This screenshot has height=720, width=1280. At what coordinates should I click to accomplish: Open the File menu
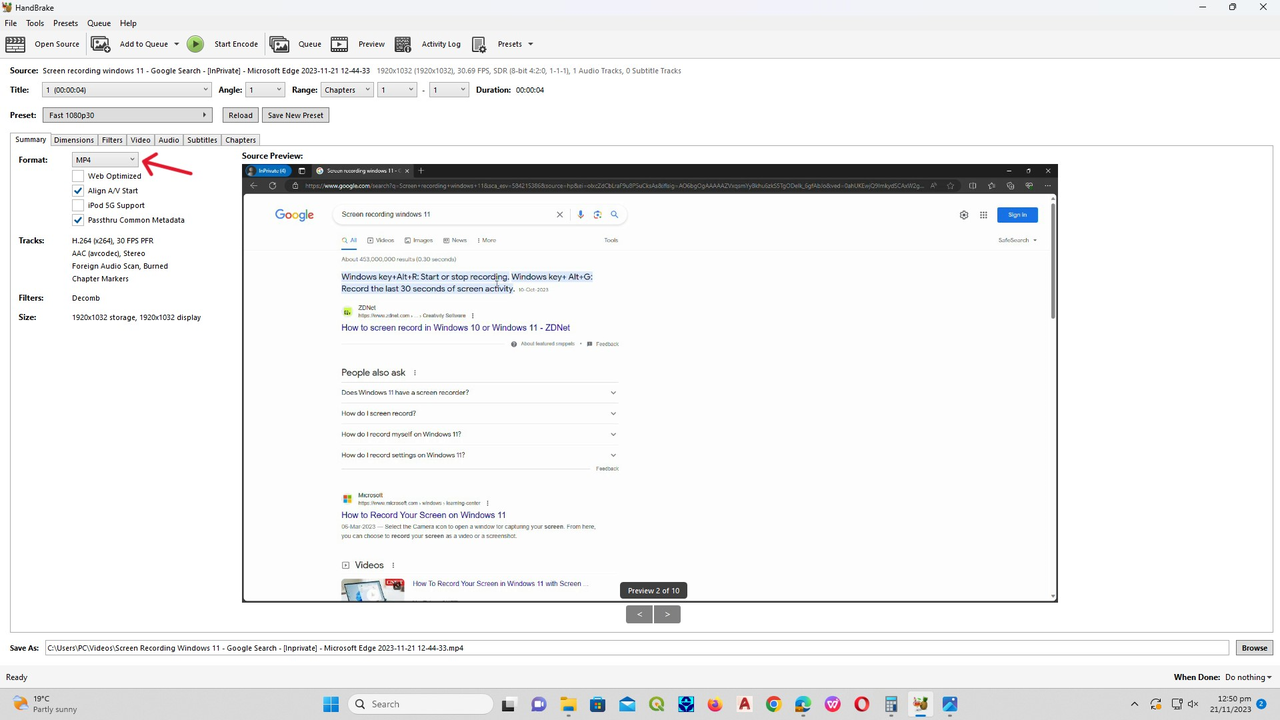click(x=11, y=23)
